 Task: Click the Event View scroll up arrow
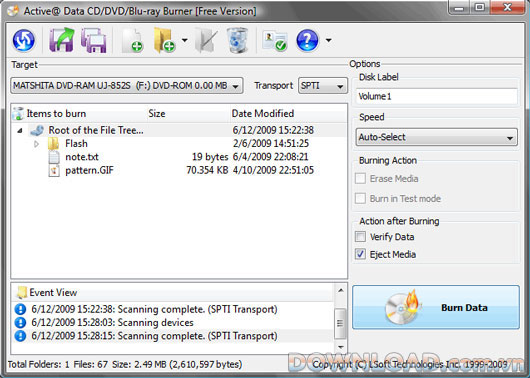[340, 290]
